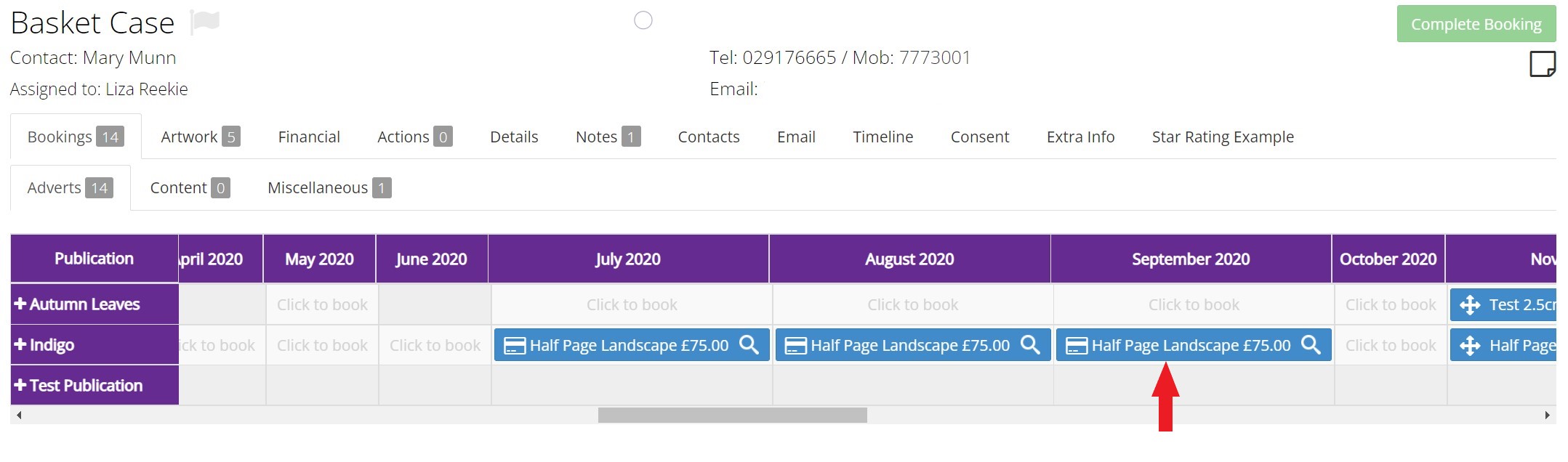Click the right scroll arrow of the calendar

(x=1547, y=415)
